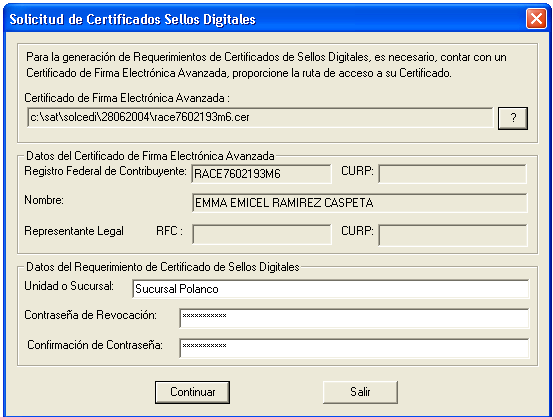
Task: Close the Solicitud de Certificados dialog
Action: pos(536,18)
